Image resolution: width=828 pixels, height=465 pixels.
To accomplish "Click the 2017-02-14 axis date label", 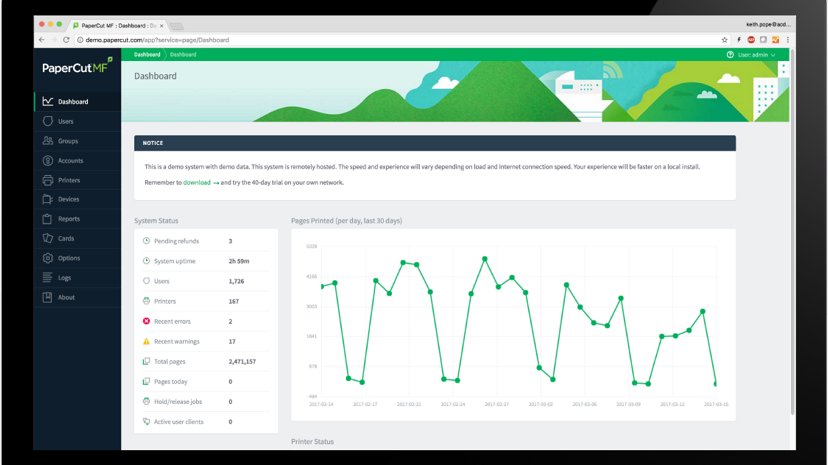I will click(x=321, y=404).
